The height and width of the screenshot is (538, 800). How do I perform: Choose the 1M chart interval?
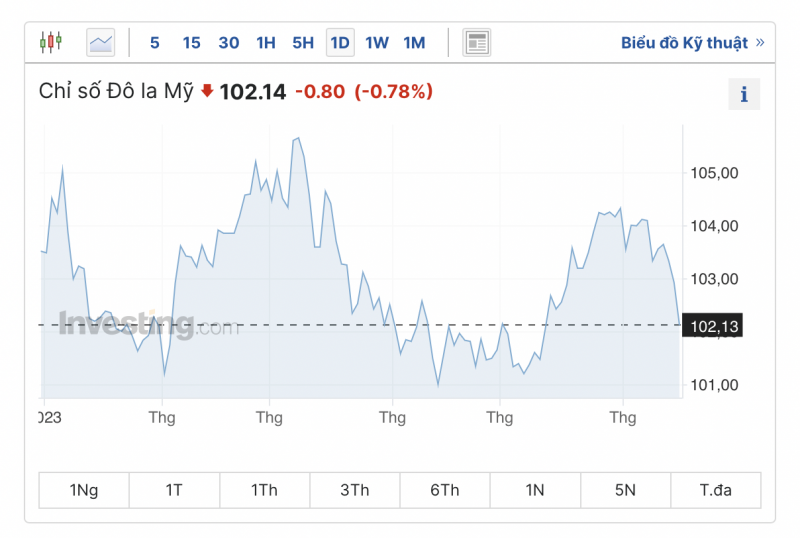tap(414, 42)
